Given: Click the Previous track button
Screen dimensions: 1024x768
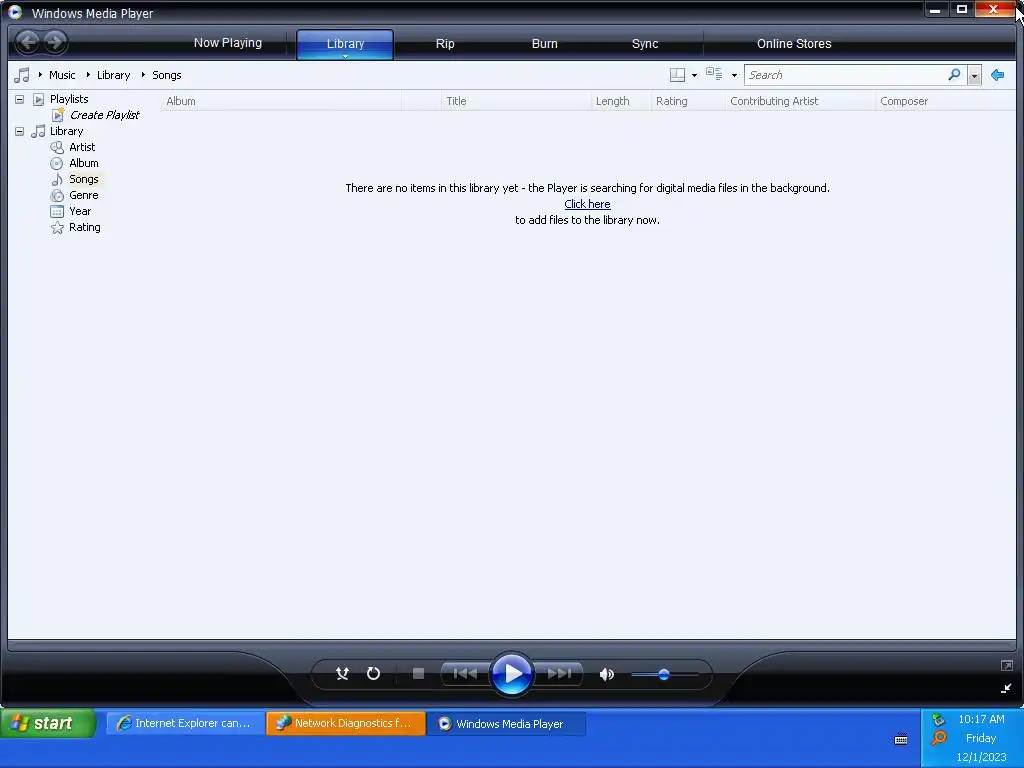Looking at the screenshot, I should [465, 673].
